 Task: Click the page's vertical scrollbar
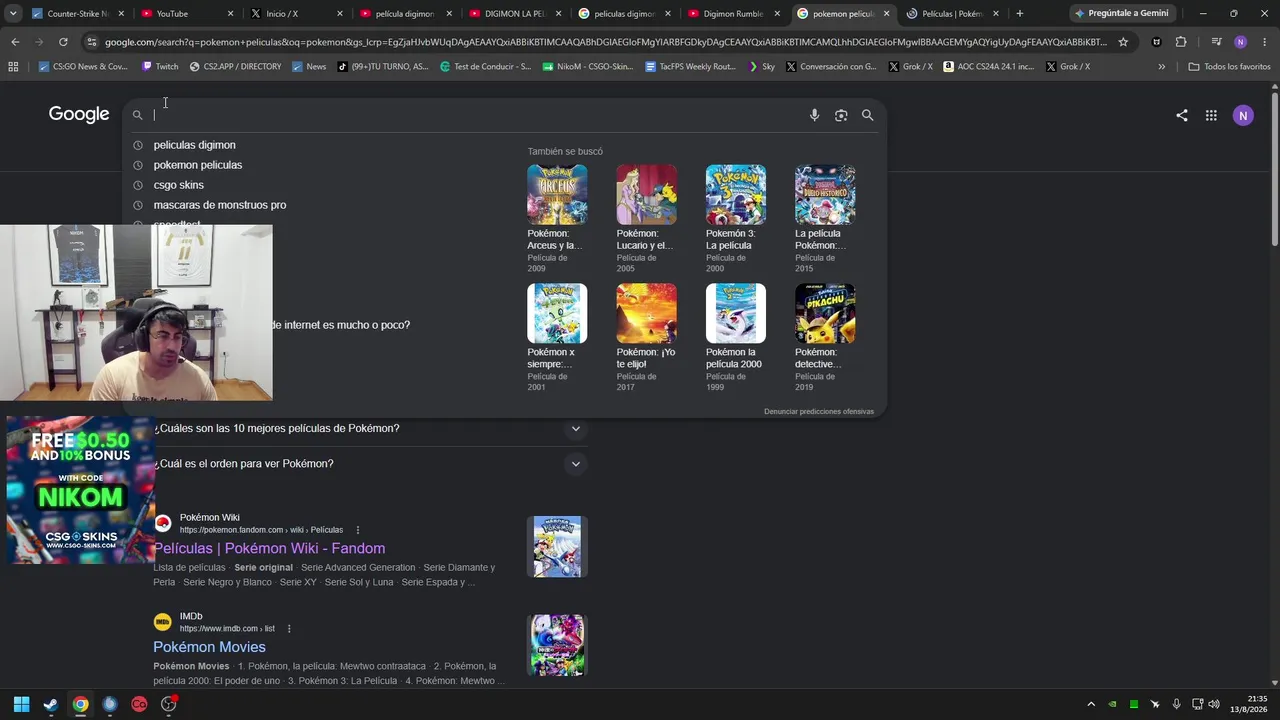(x=1275, y=170)
